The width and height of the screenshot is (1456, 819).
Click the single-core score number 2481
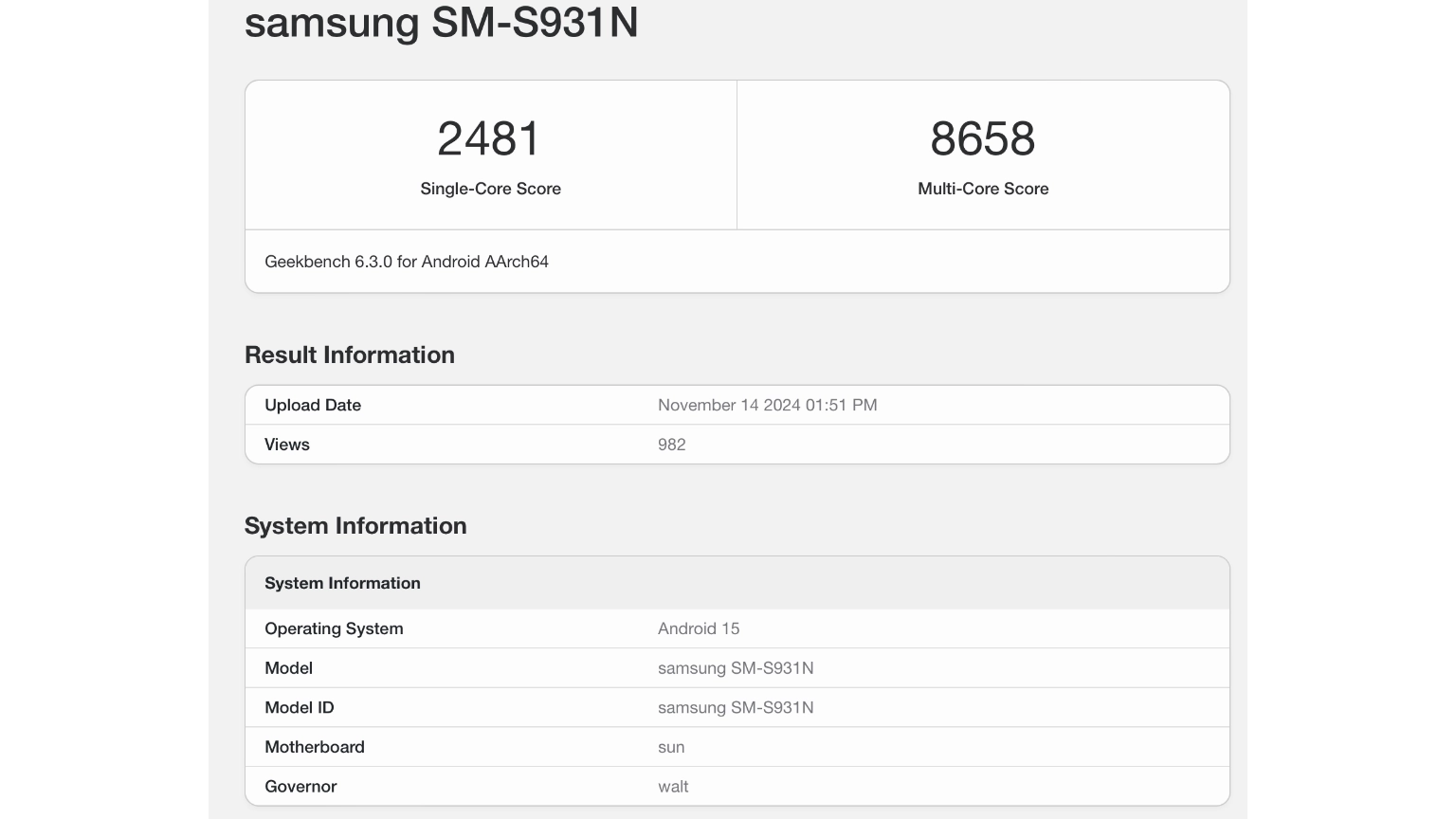pos(489,139)
